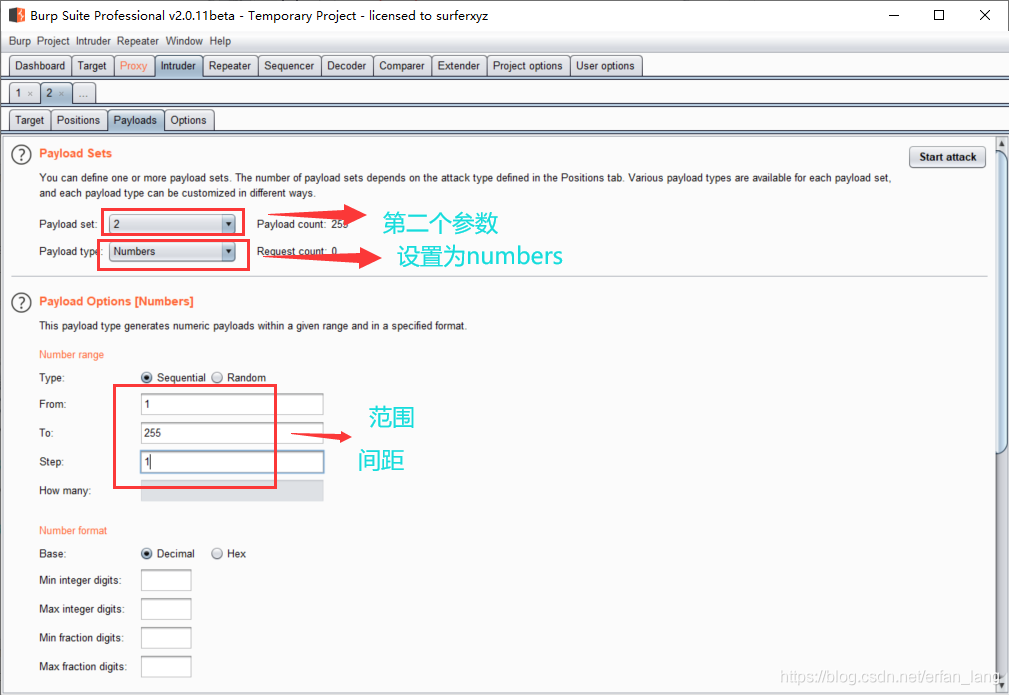Open the Payload type dropdown
Viewport: 1009px width, 695px height.
click(172, 252)
